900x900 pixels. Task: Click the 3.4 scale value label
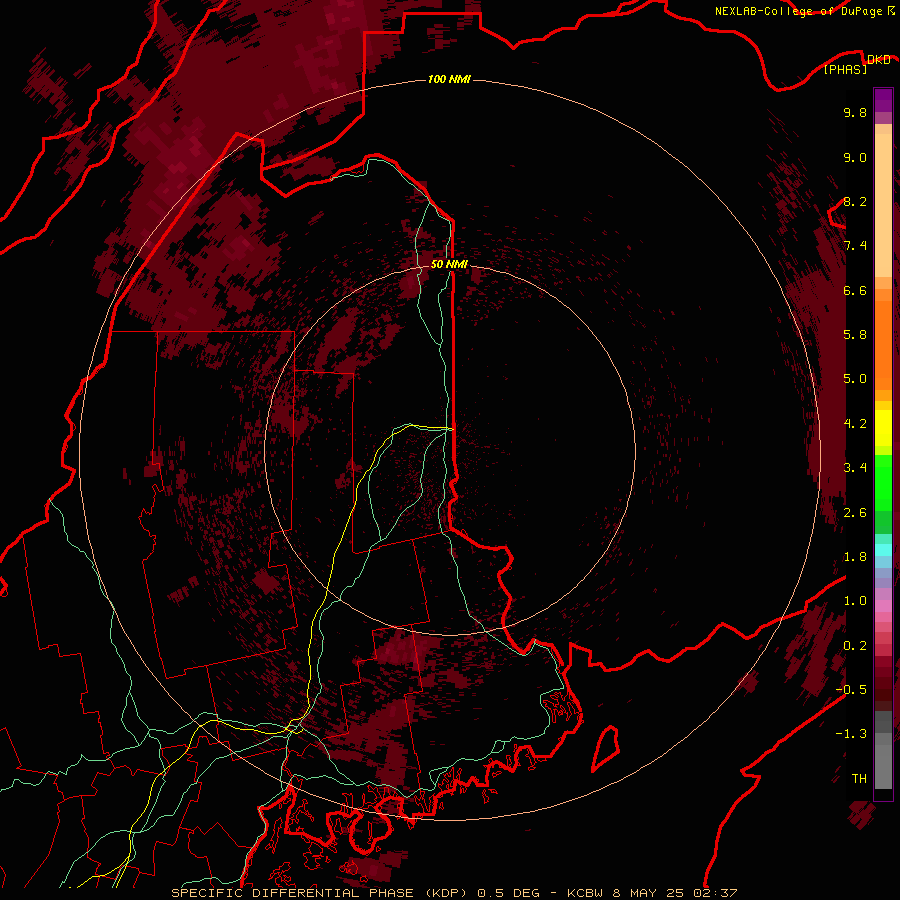click(x=855, y=468)
